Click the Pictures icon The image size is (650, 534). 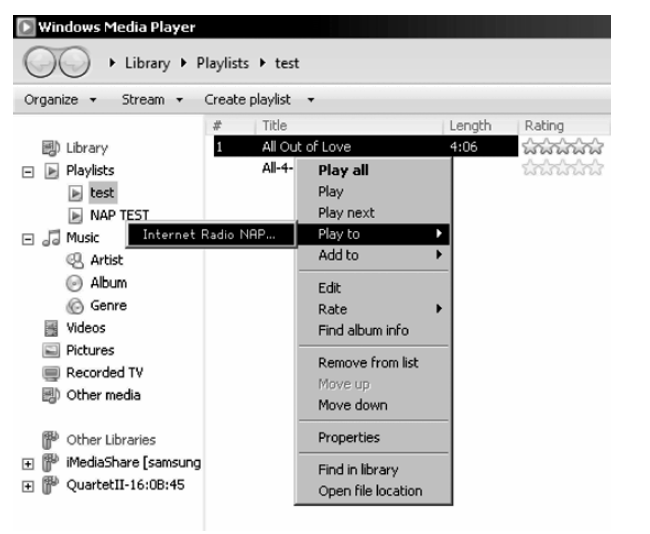51,351
